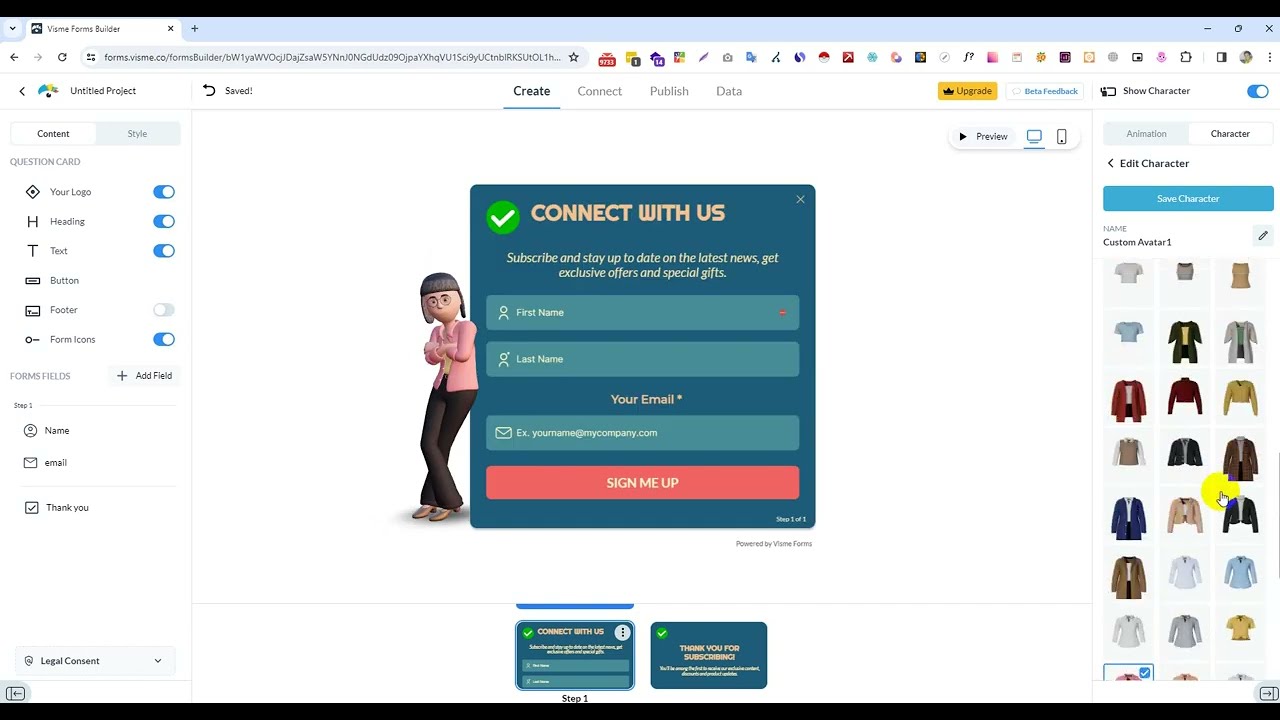
Task: Collapse left panel icon at bottom-left
Action: 15,694
